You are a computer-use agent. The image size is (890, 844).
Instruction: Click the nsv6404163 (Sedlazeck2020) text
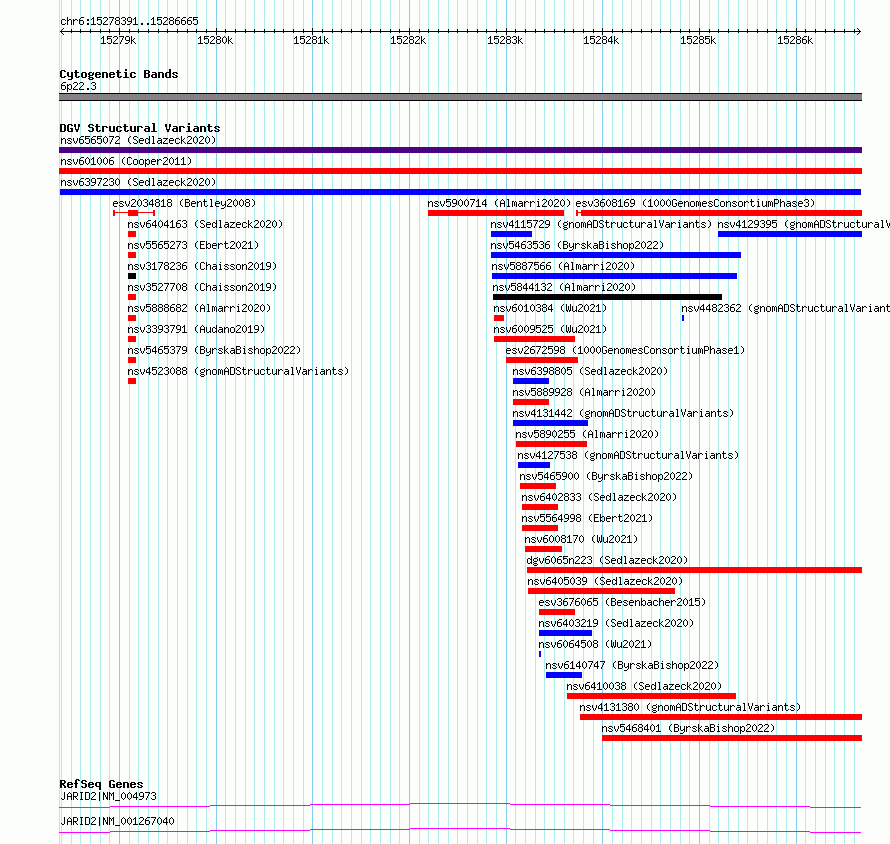click(x=205, y=224)
